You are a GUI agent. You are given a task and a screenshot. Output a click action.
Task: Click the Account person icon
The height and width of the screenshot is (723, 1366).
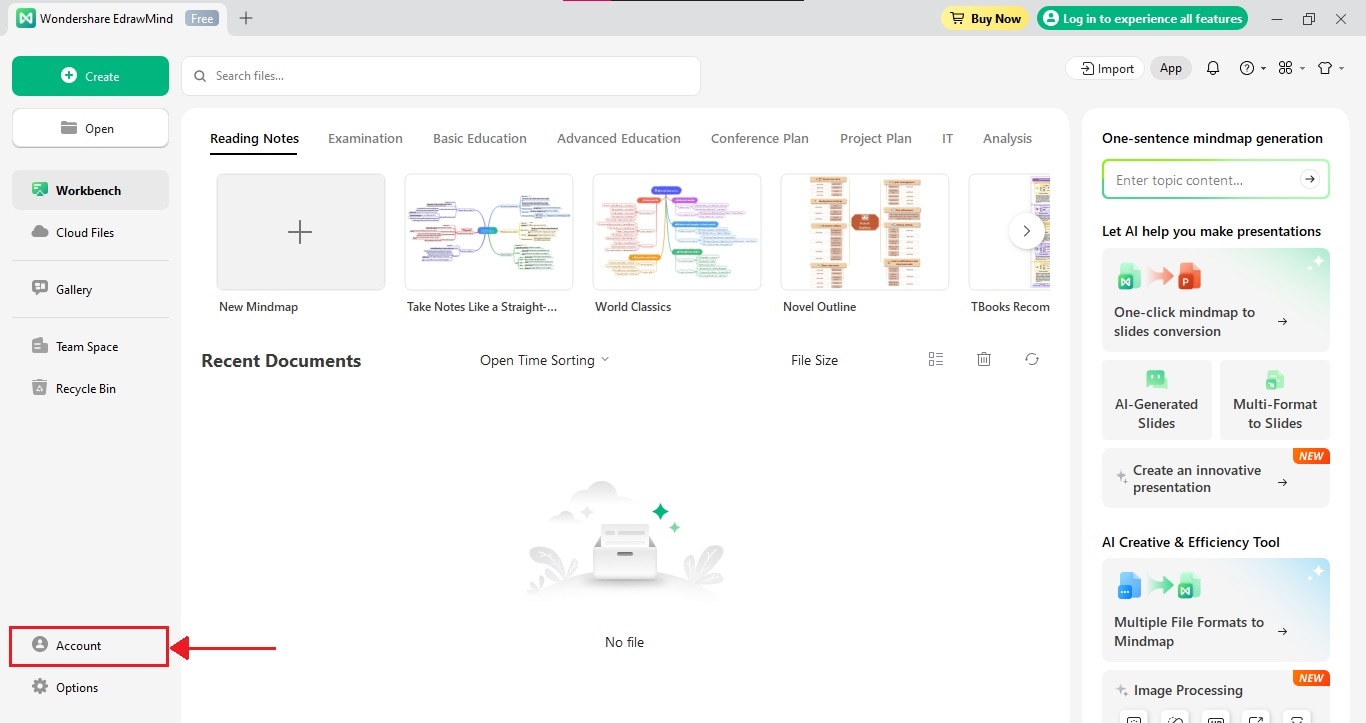40,645
